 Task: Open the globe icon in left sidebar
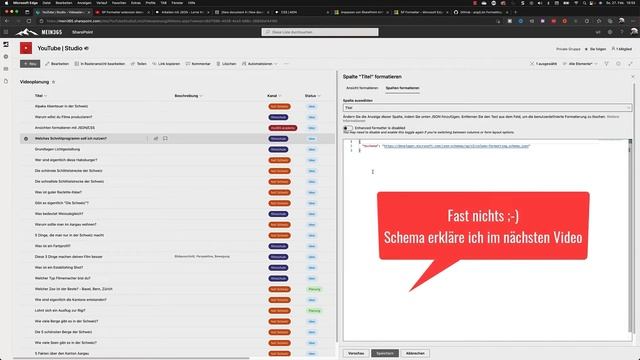pyautogui.click(x=6, y=57)
